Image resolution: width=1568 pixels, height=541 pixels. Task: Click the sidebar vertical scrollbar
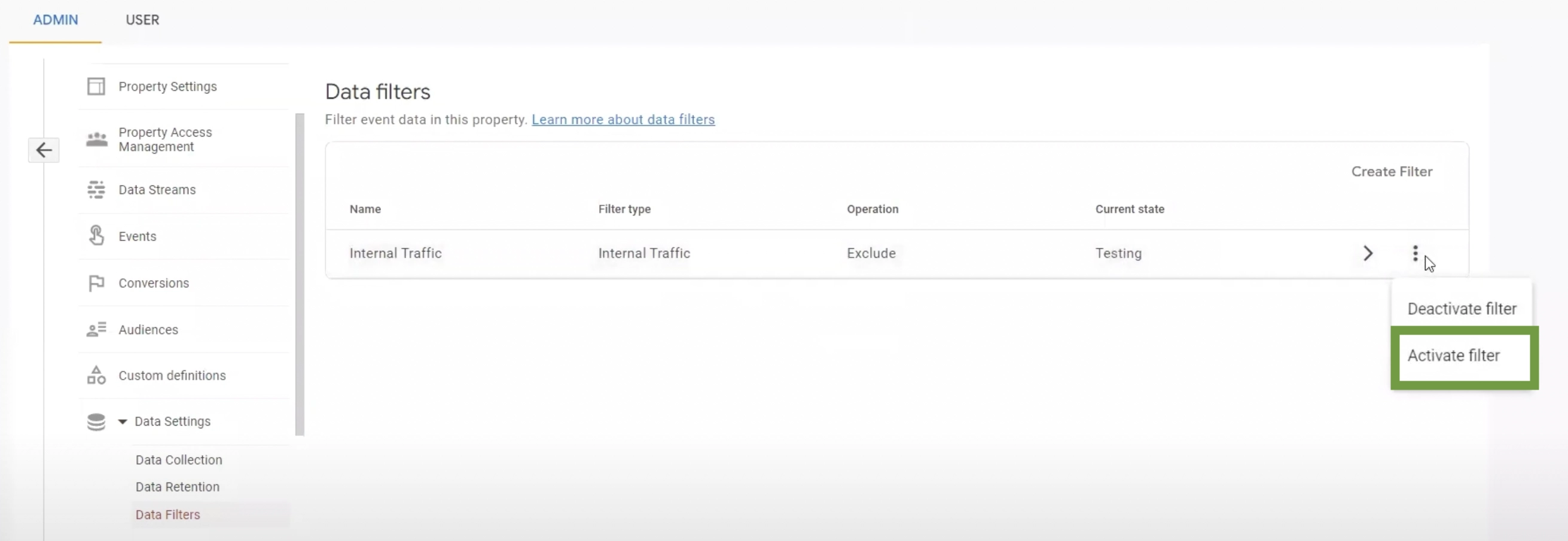click(300, 274)
